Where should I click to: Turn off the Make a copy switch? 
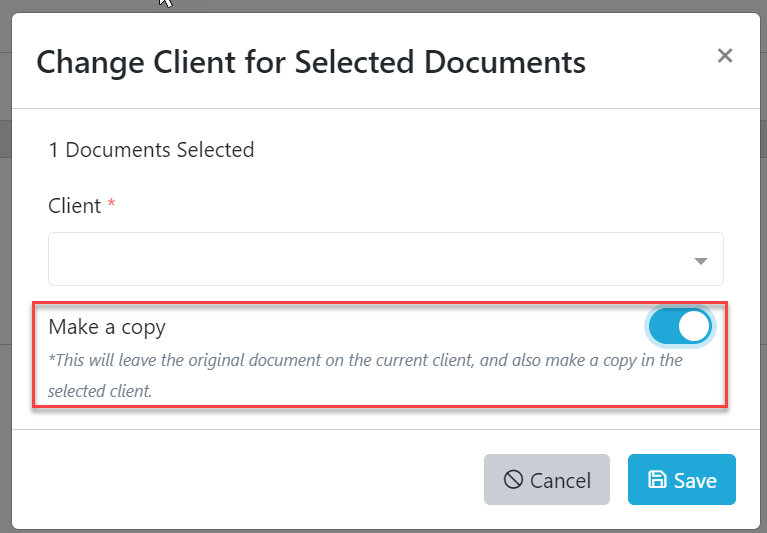[x=680, y=326]
